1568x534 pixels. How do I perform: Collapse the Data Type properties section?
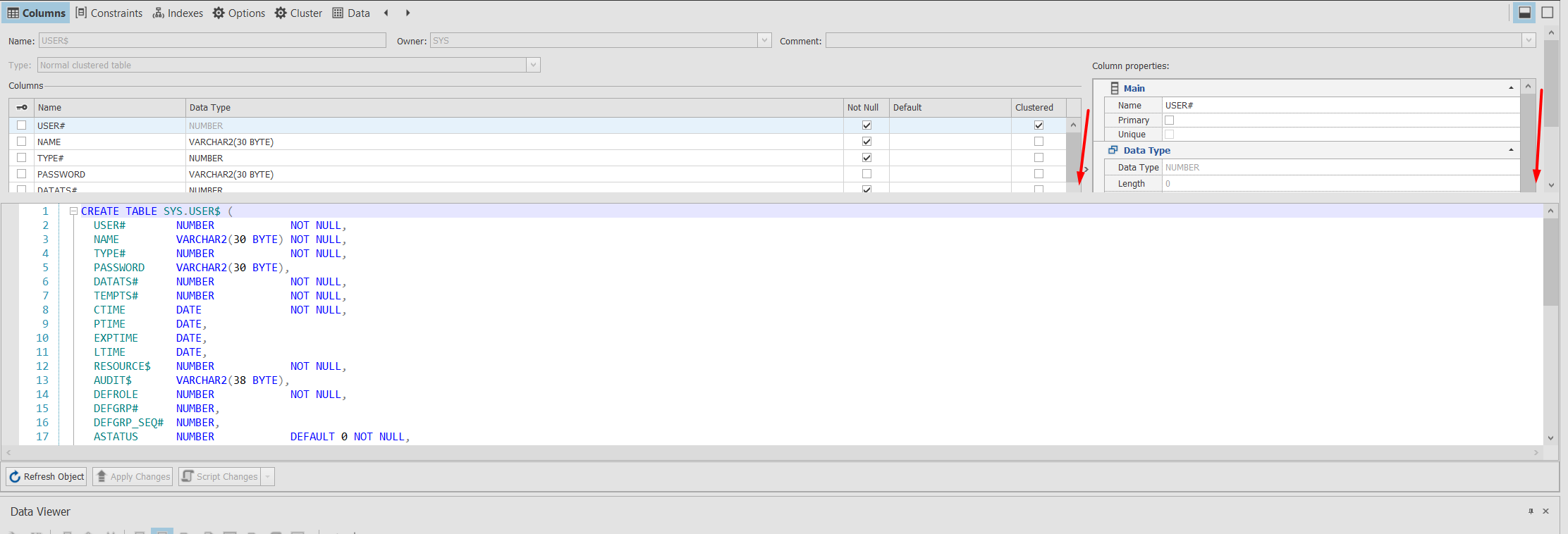(1511, 150)
